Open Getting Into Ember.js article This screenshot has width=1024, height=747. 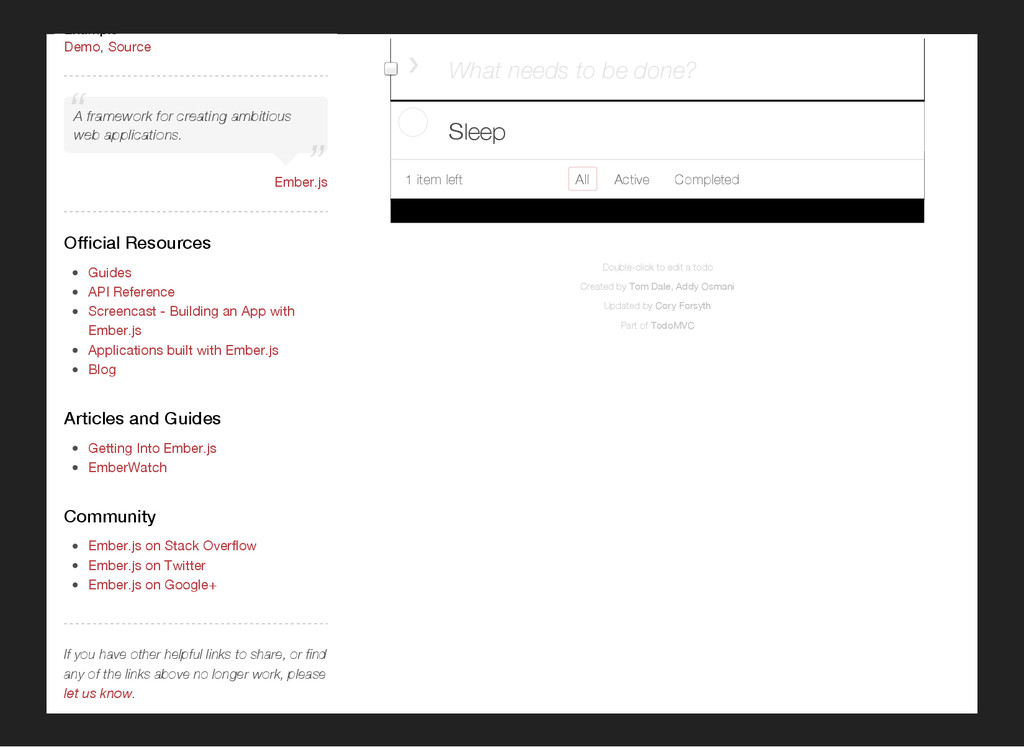(152, 448)
